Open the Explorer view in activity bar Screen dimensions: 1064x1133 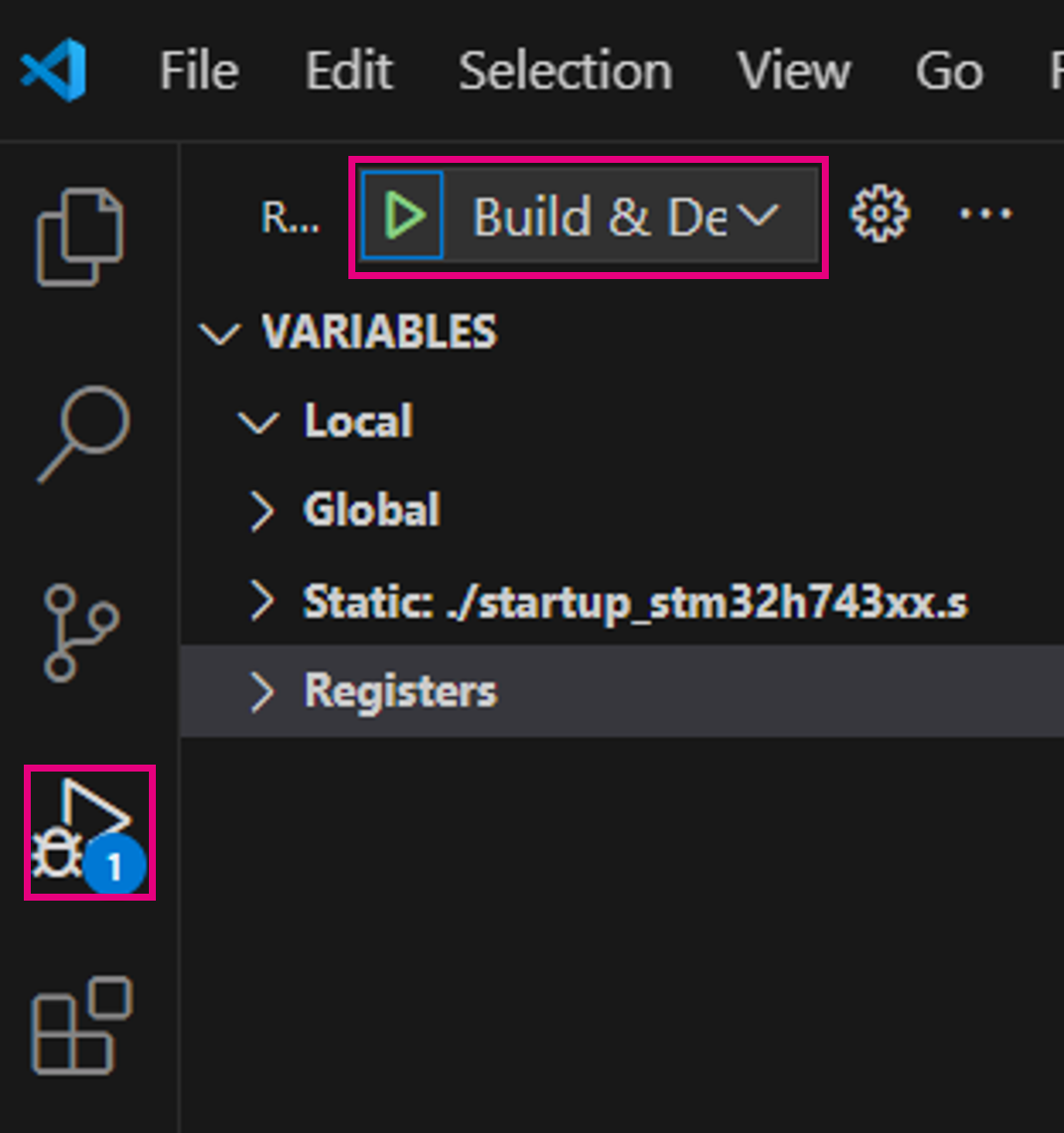80,235
